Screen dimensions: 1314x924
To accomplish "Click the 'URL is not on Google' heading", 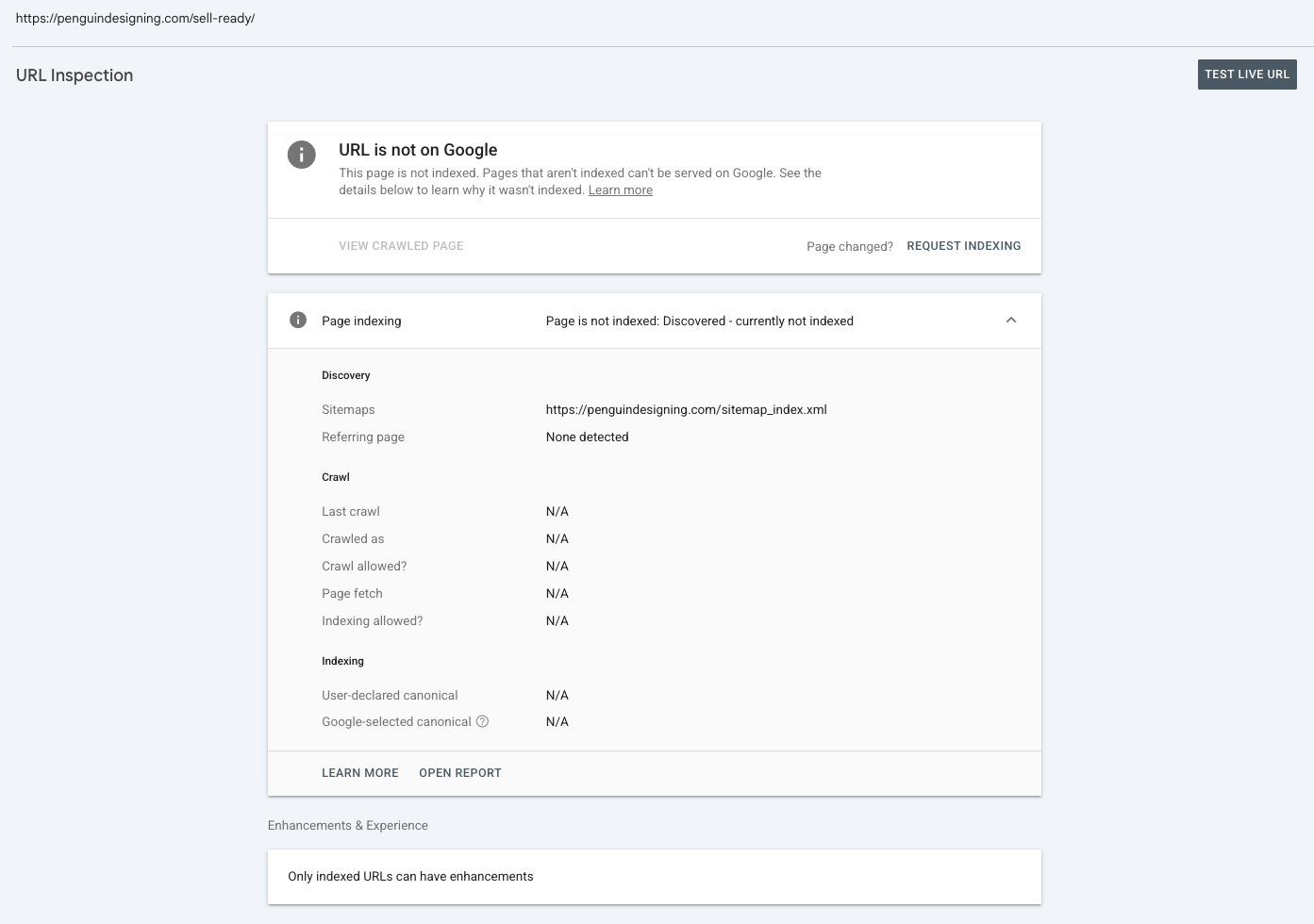I will click(418, 150).
